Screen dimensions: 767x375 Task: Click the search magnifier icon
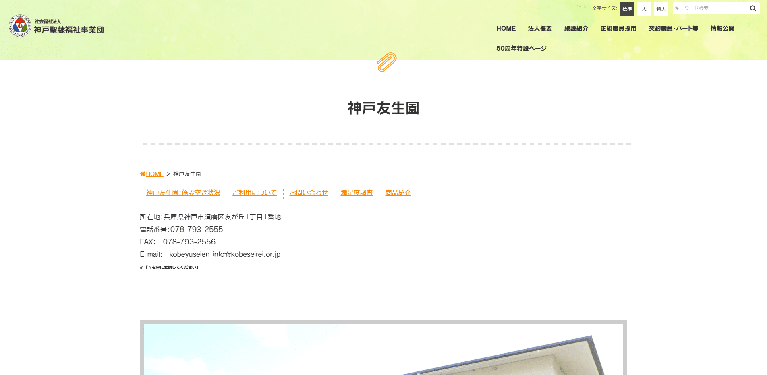point(753,8)
